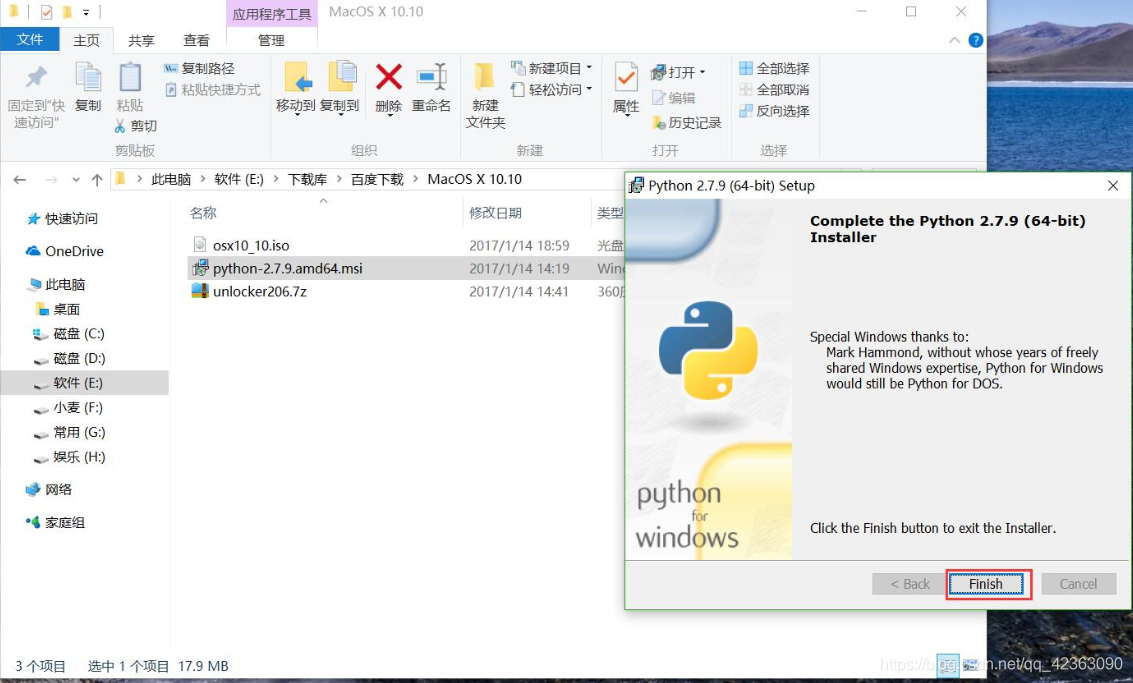Click the Python Setup title bar icon
The height and width of the screenshot is (683, 1133).
click(x=636, y=186)
